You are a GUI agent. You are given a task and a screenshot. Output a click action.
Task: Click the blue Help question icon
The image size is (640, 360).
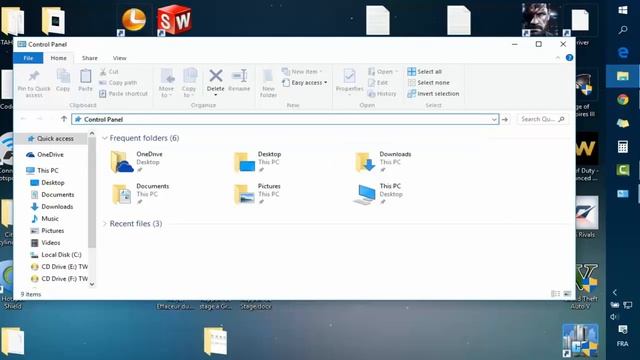569,58
